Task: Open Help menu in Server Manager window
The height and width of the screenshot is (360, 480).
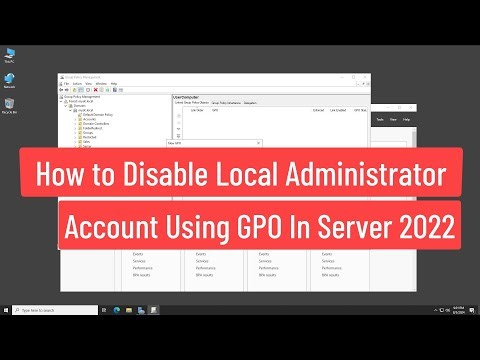Action: (406, 119)
